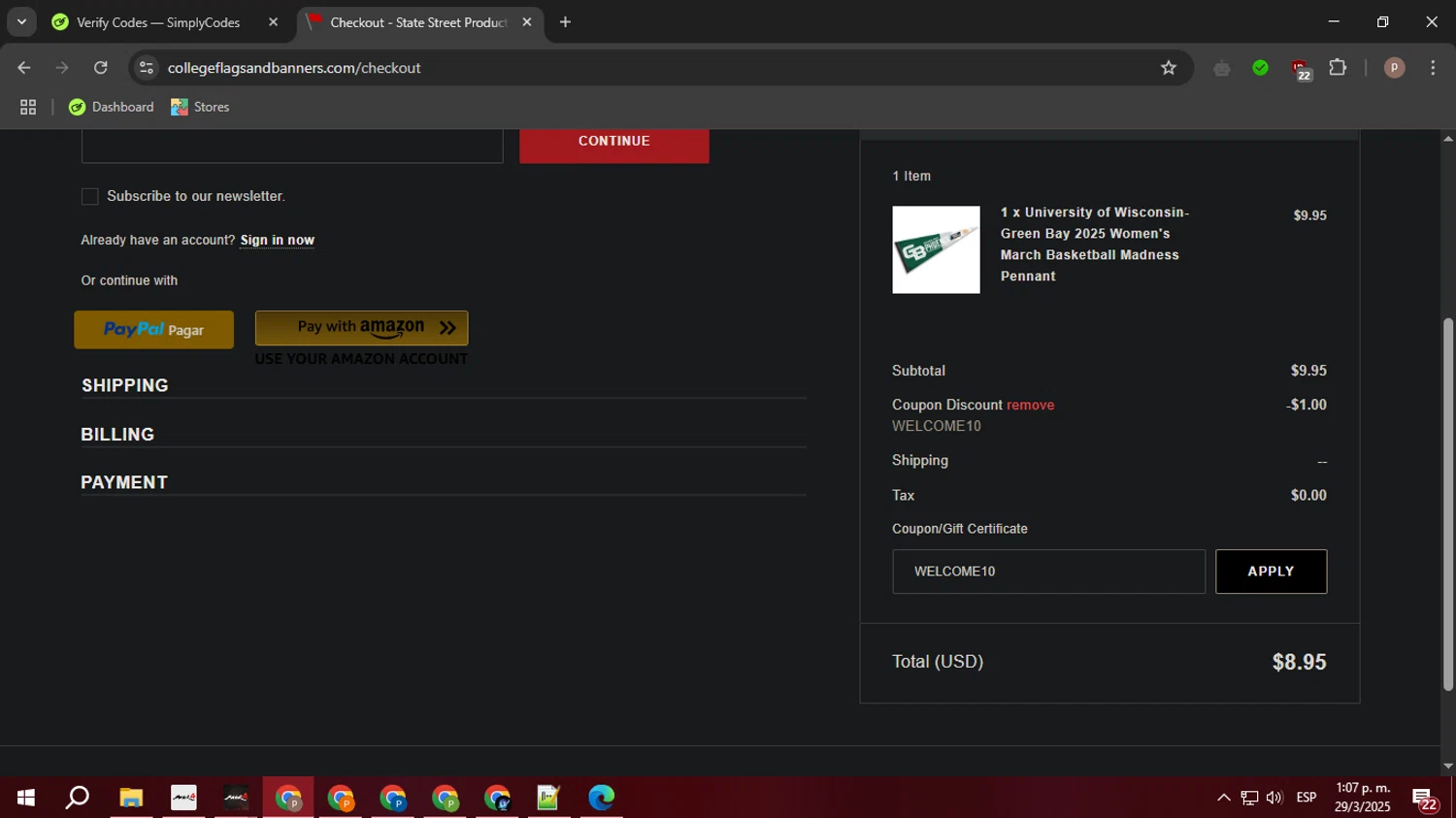Open a new browser tab
1456x818 pixels.
[x=565, y=22]
